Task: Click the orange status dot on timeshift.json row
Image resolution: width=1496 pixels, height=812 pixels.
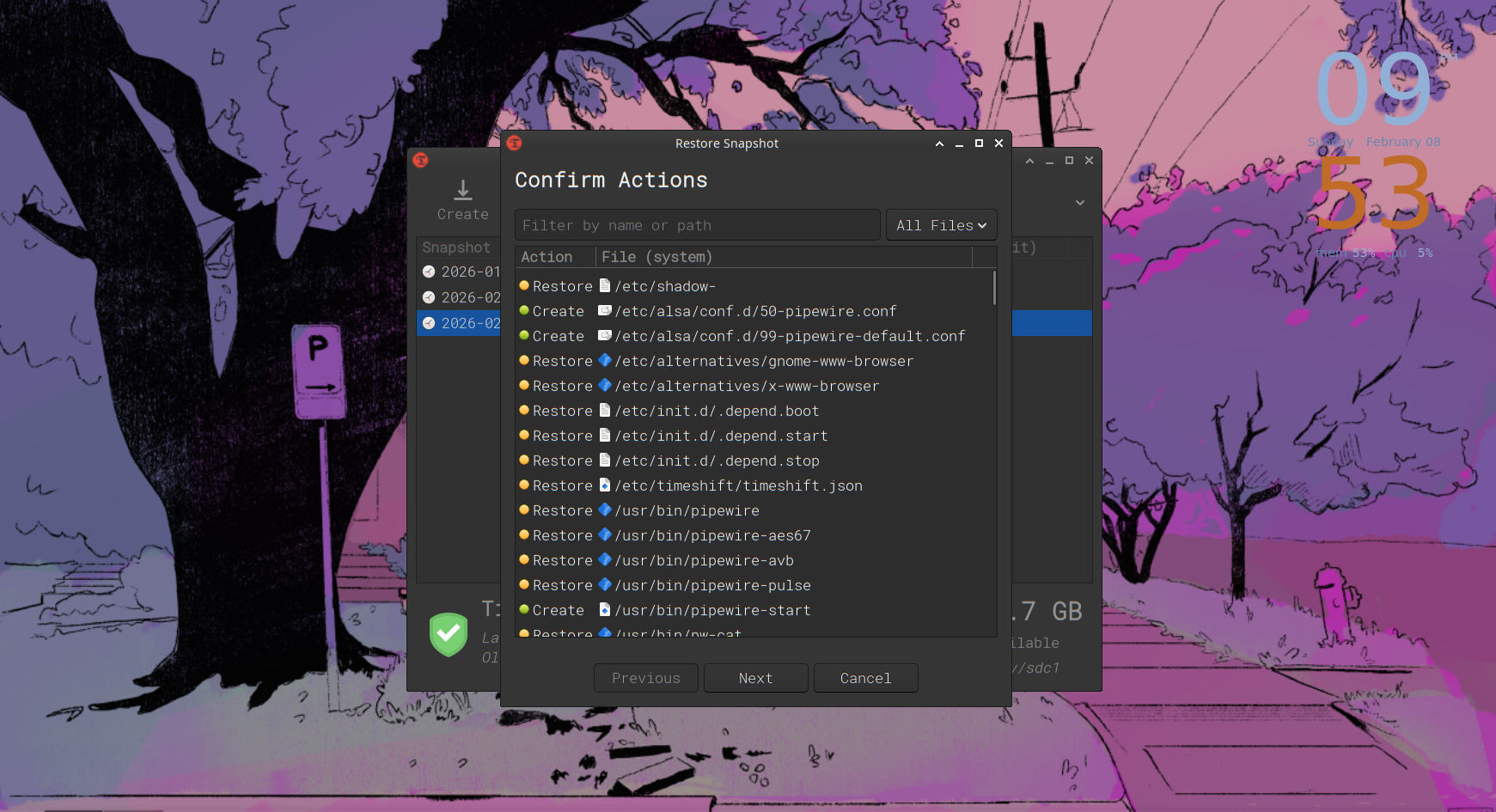Action: tap(524, 485)
